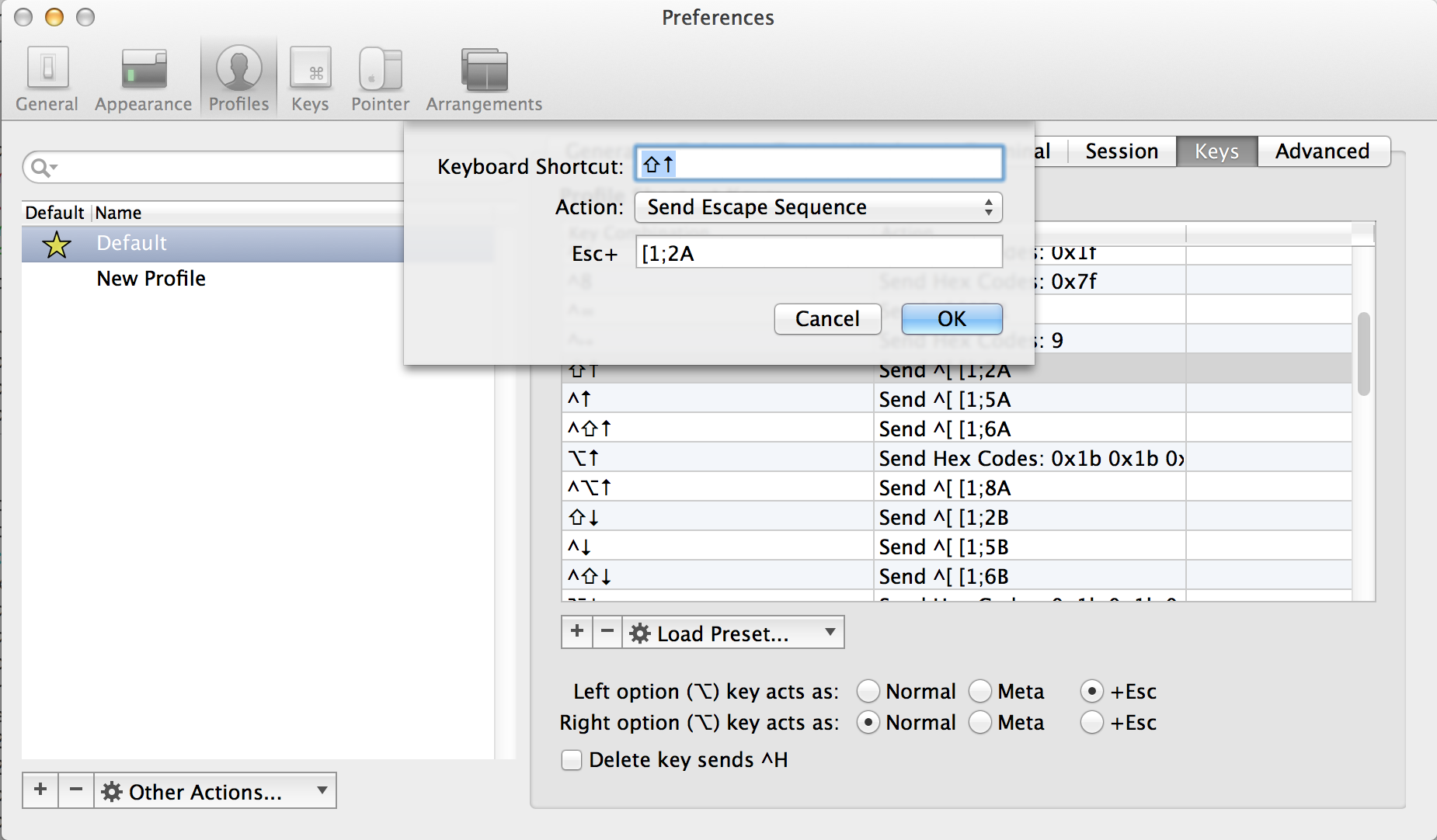Open the Pointer preferences pane
Image resolution: width=1437 pixels, height=840 pixels.
coord(380,79)
